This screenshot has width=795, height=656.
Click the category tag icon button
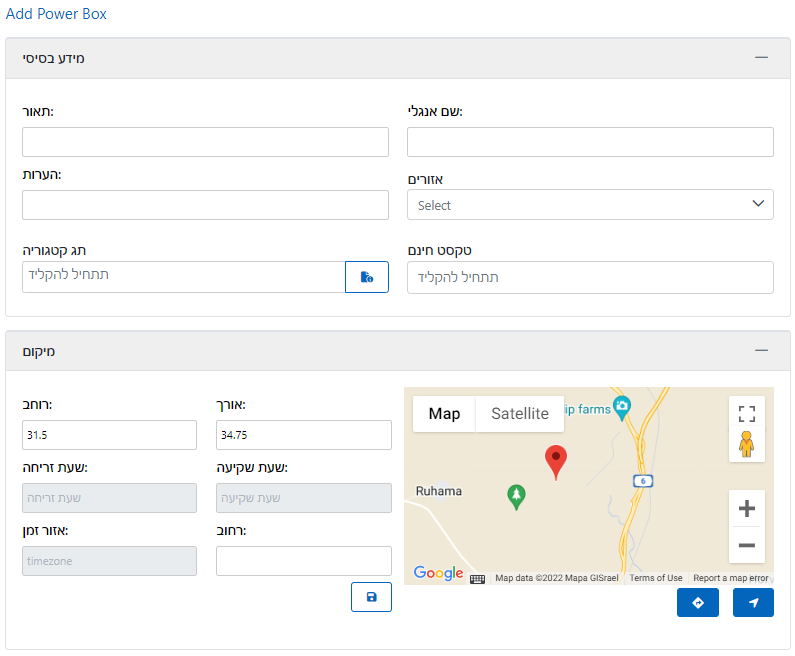[367, 277]
